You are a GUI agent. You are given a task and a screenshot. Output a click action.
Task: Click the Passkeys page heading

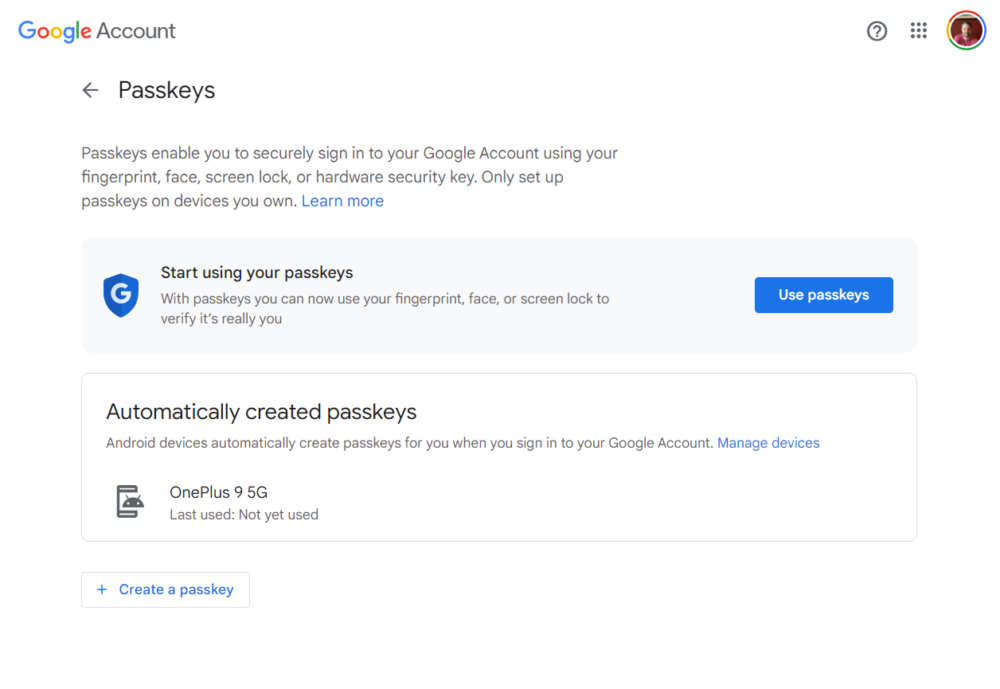point(166,90)
